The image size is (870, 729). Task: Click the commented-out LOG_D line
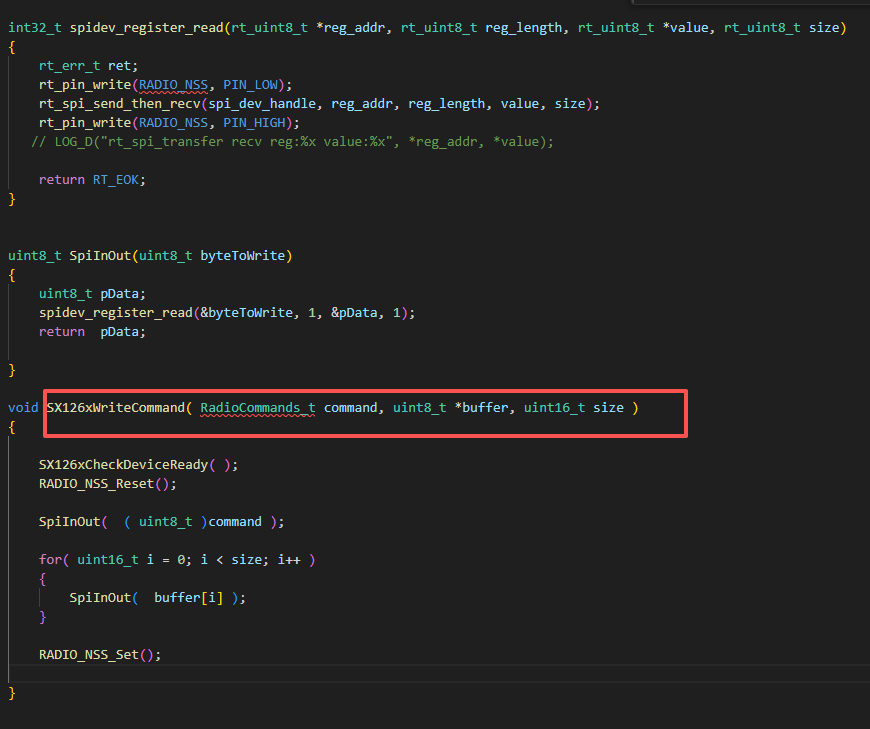click(x=292, y=142)
